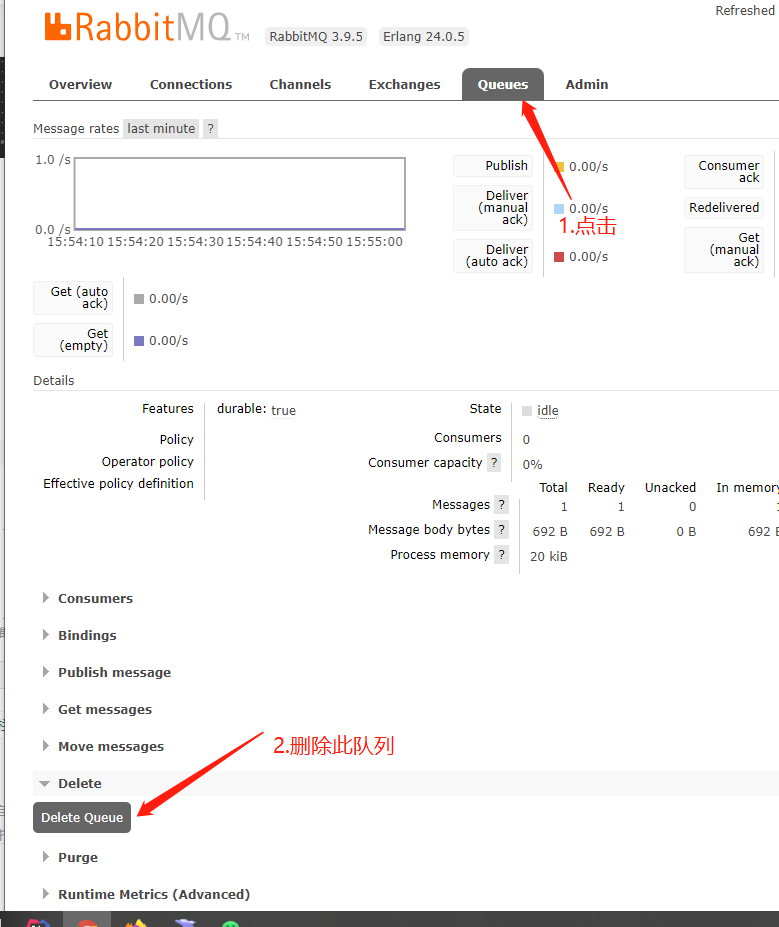Click the Delete Queue button
Image resolution: width=779 pixels, height=927 pixels.
(x=82, y=817)
